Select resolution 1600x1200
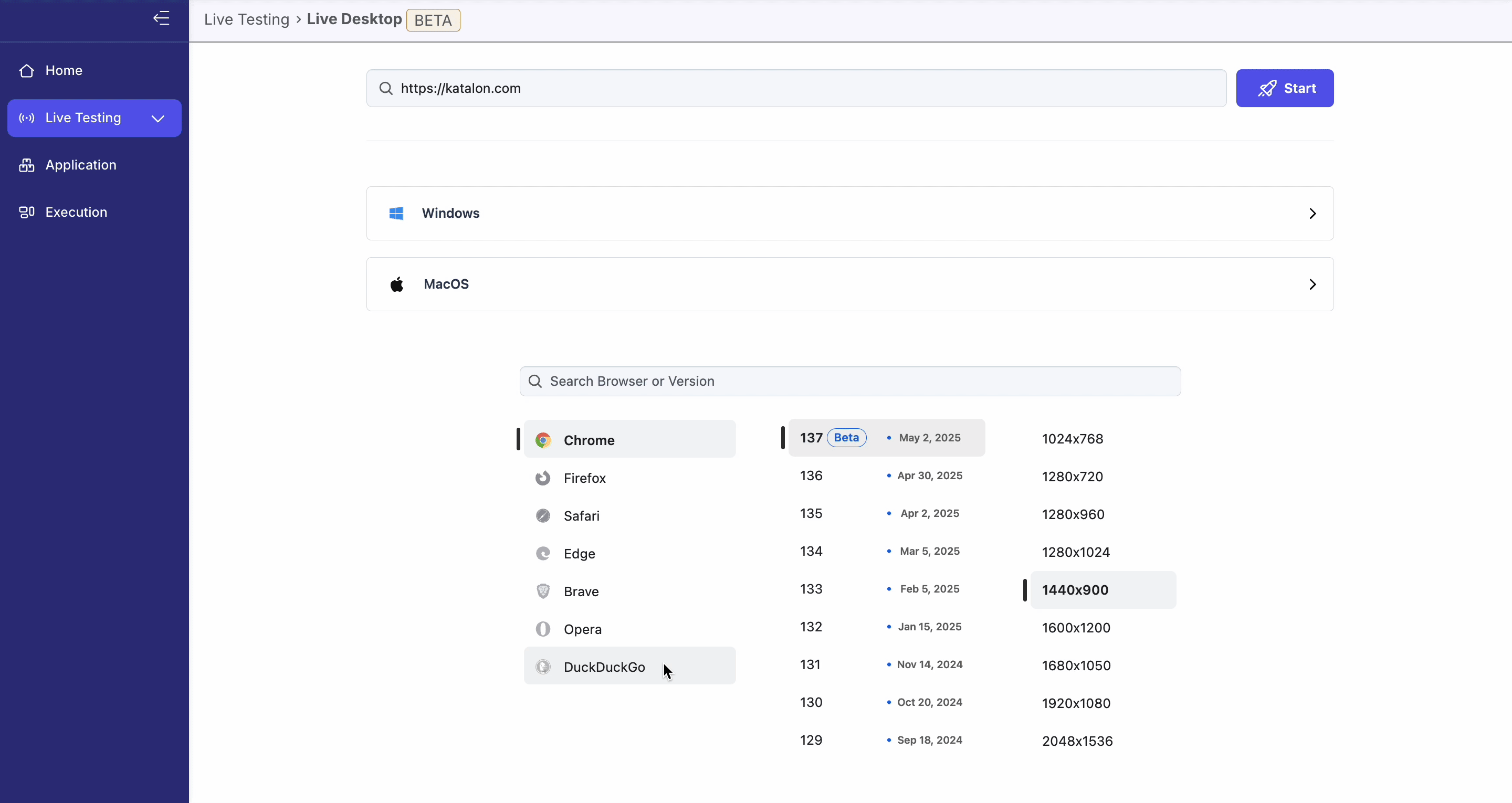 [x=1104, y=628]
